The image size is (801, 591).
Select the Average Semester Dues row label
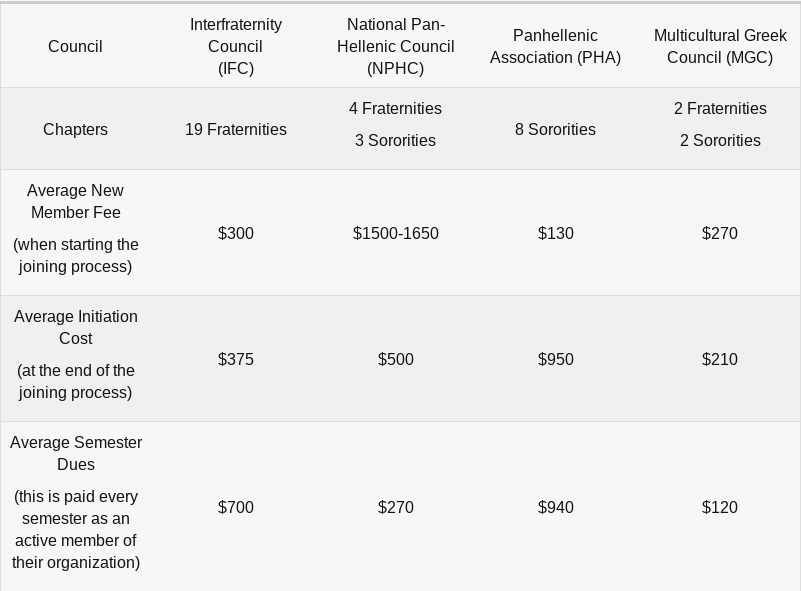(76, 453)
